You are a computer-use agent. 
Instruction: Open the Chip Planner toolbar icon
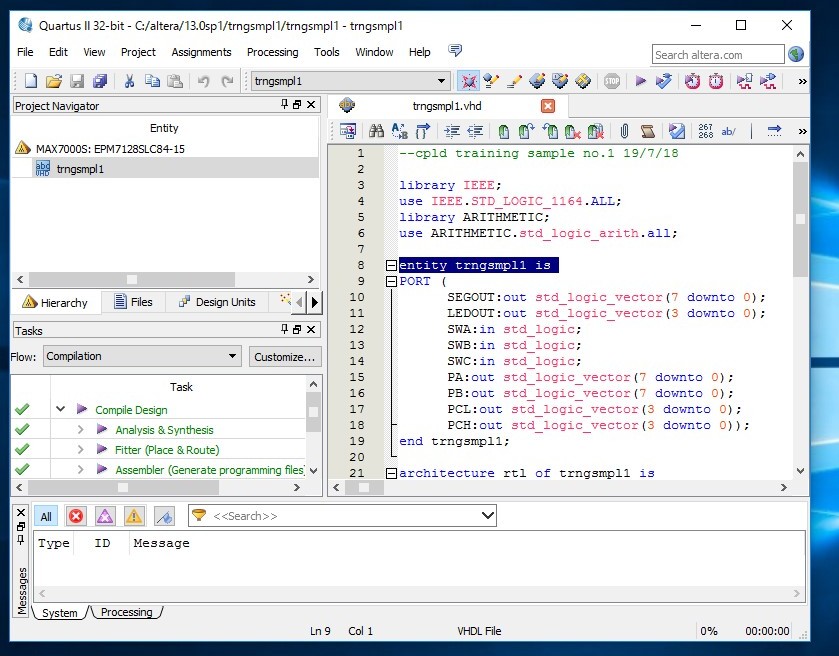[583, 81]
